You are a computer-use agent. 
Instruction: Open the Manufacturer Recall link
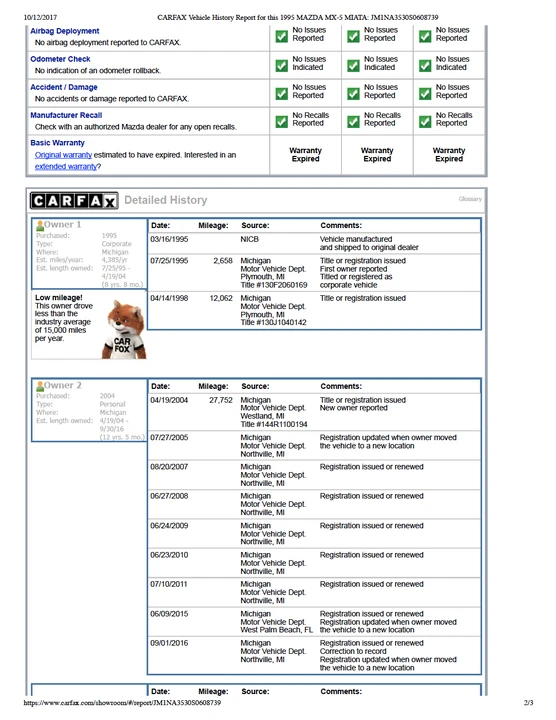(x=66, y=115)
